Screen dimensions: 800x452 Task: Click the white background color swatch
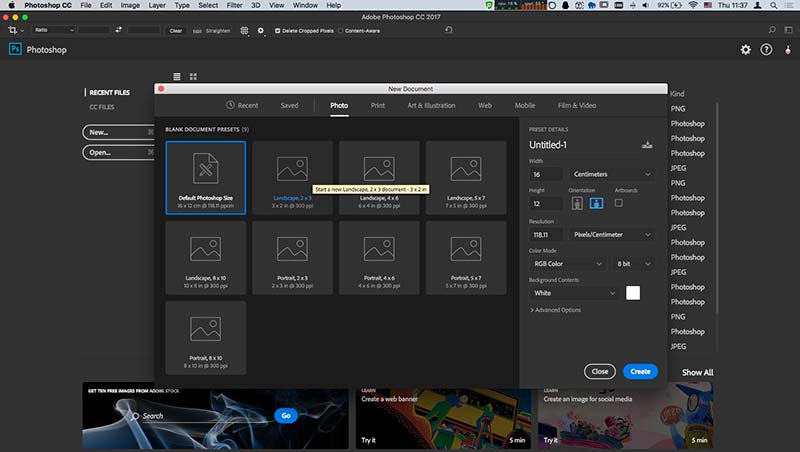click(x=633, y=293)
